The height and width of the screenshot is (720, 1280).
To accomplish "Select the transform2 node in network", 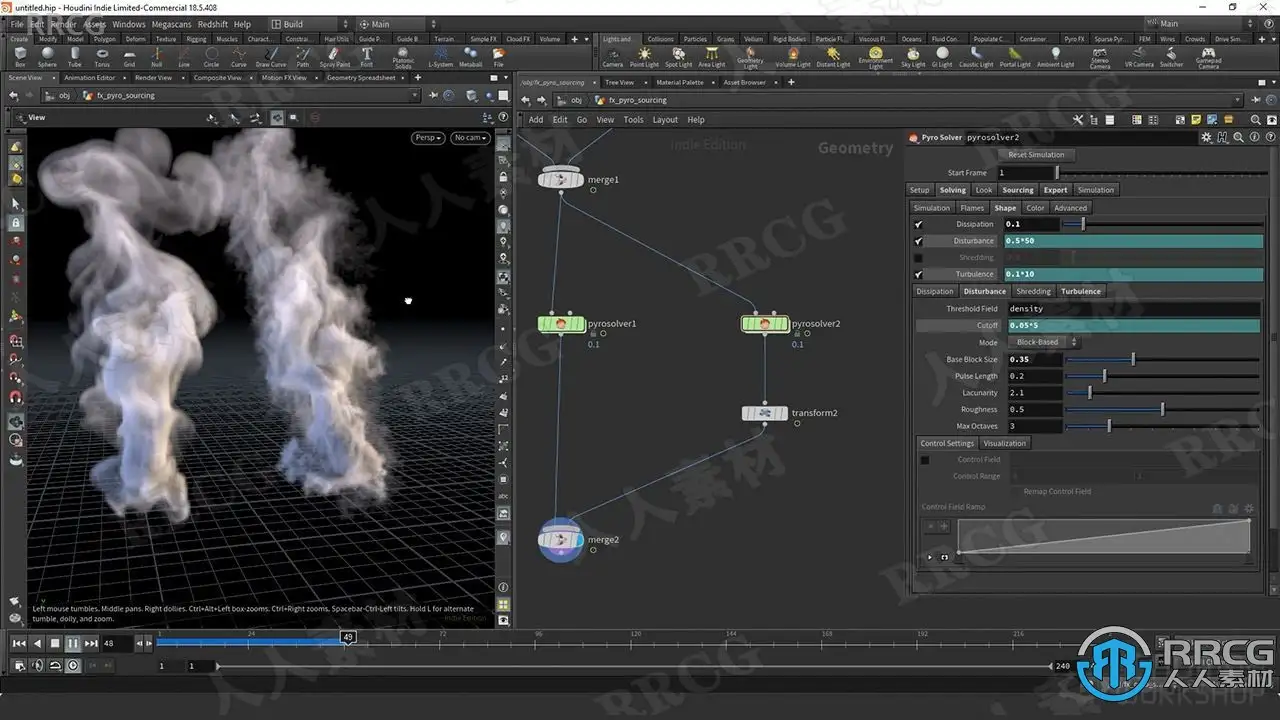I will (765, 413).
